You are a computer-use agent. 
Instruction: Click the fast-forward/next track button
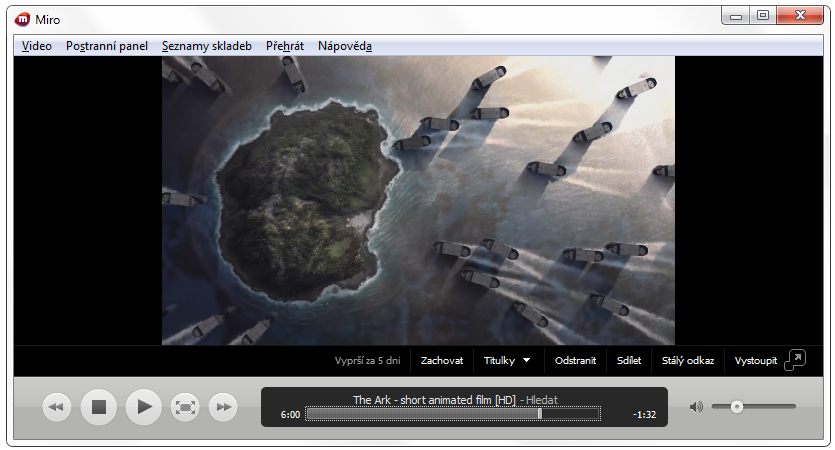click(223, 407)
